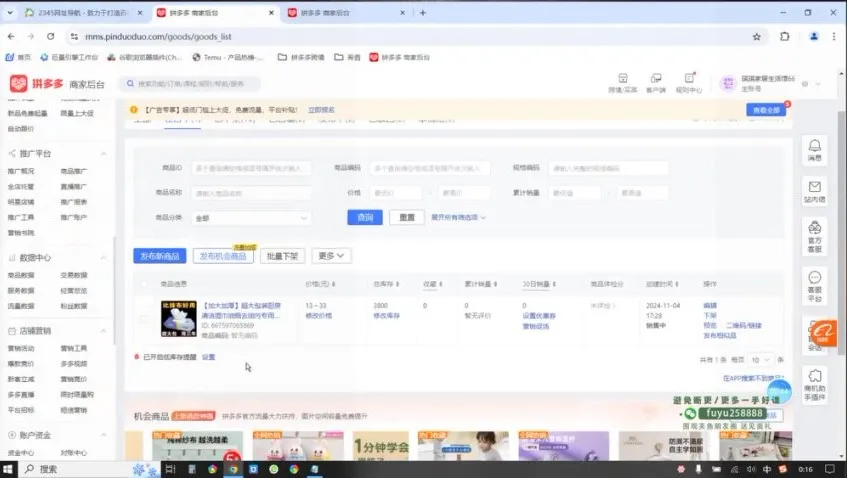Viewport: 847px width, 478px height.
Task: Toggle select-all checkbox in table header
Action: [144, 283]
